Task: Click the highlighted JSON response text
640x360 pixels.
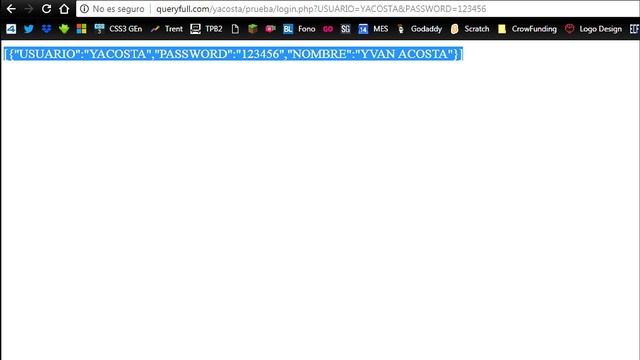Action: click(x=233, y=54)
